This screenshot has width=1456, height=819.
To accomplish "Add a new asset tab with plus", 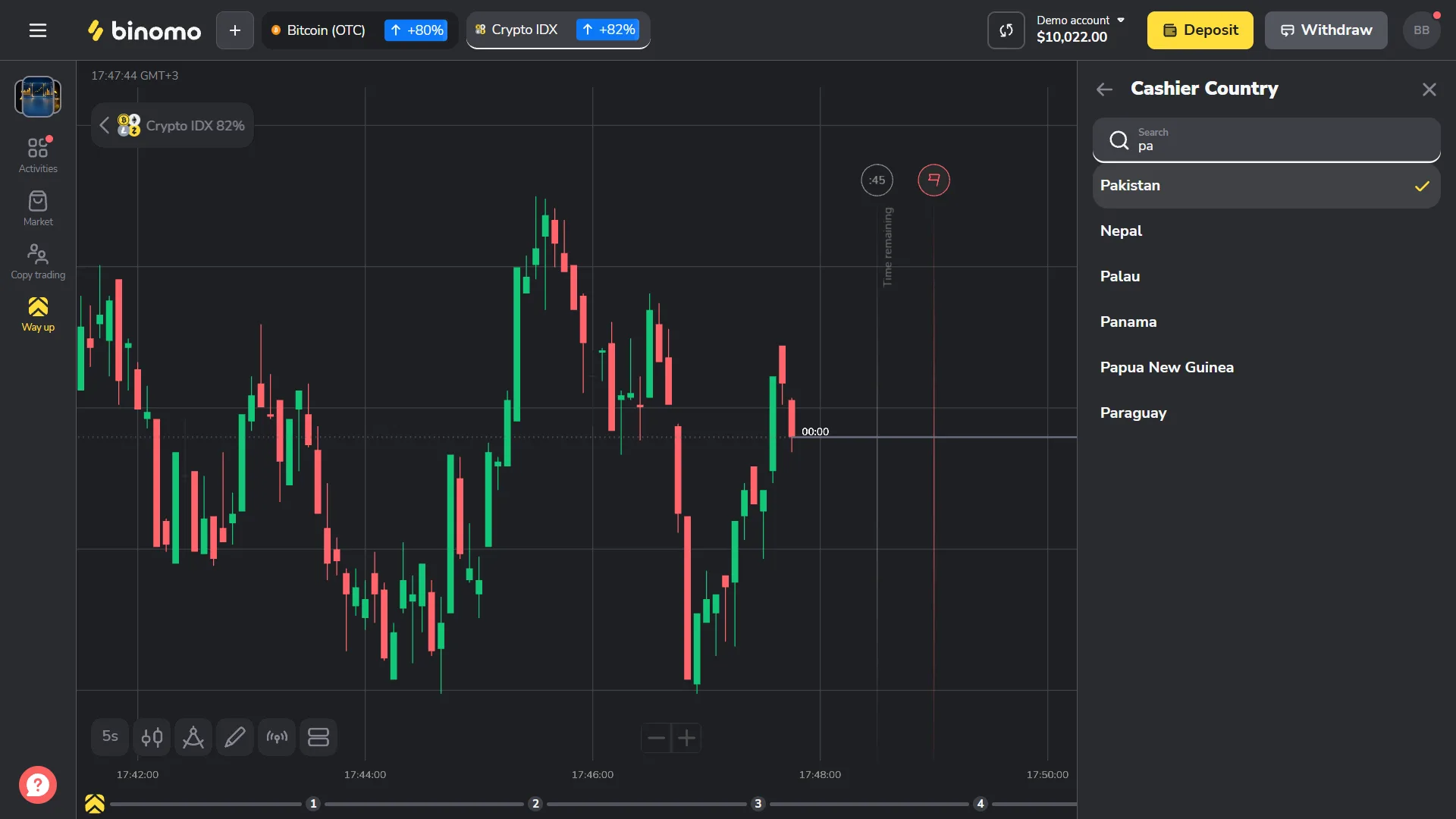I will [235, 30].
